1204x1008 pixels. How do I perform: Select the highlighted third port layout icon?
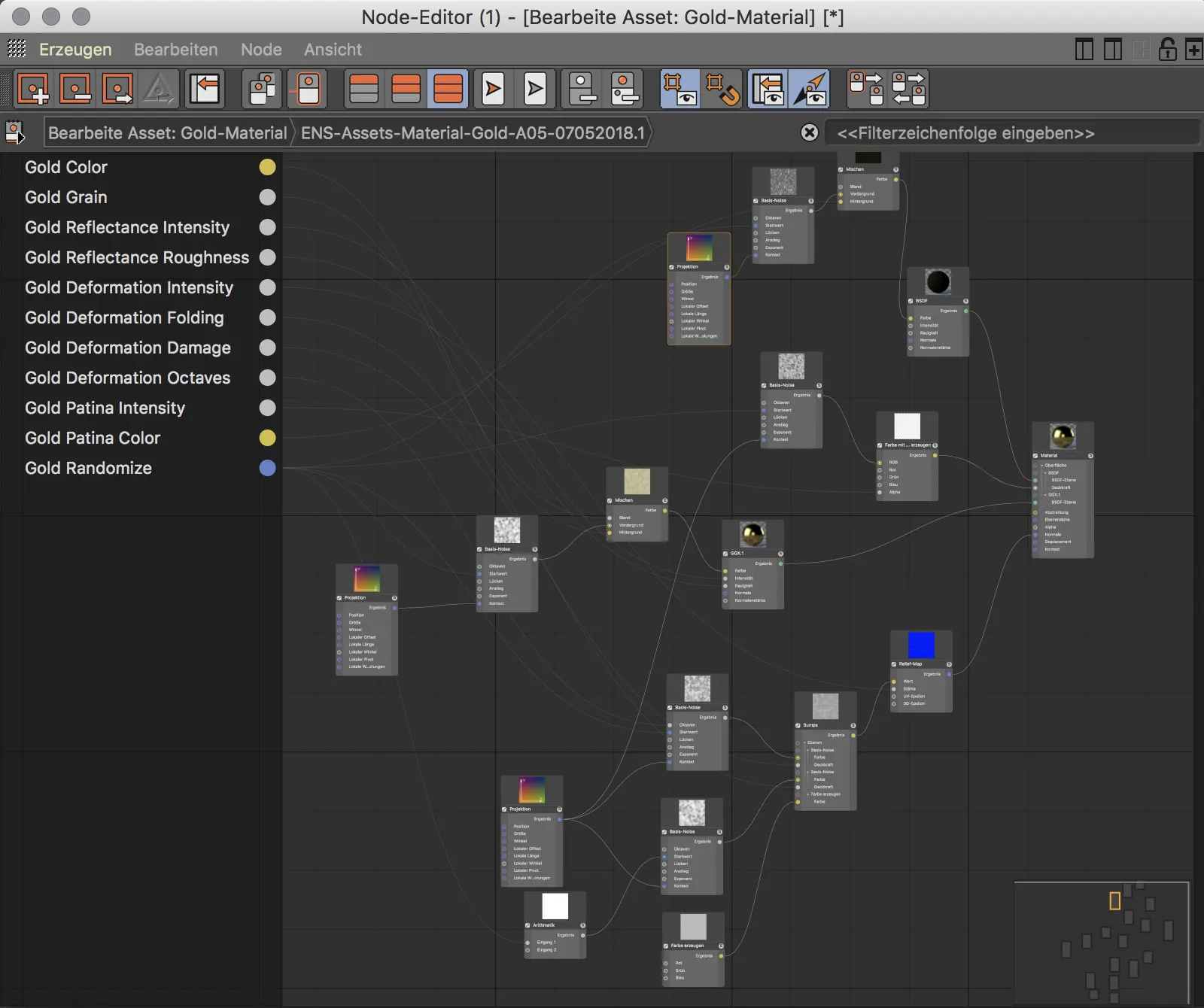(448, 89)
